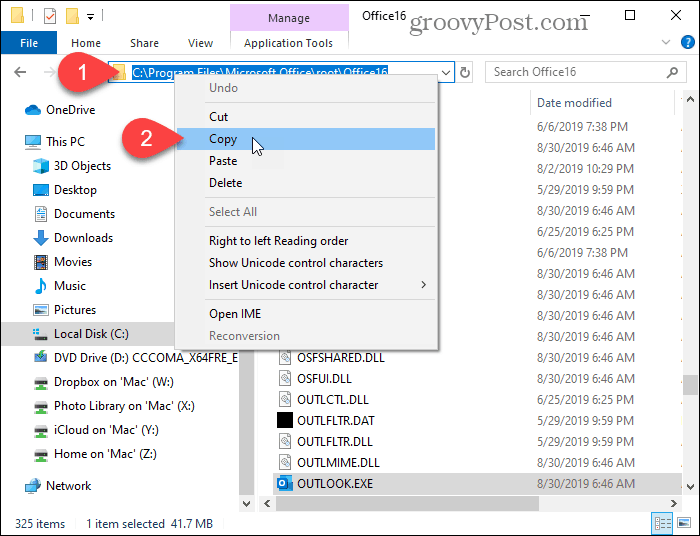Click the file list vertical scroll up arrow

coord(690,99)
